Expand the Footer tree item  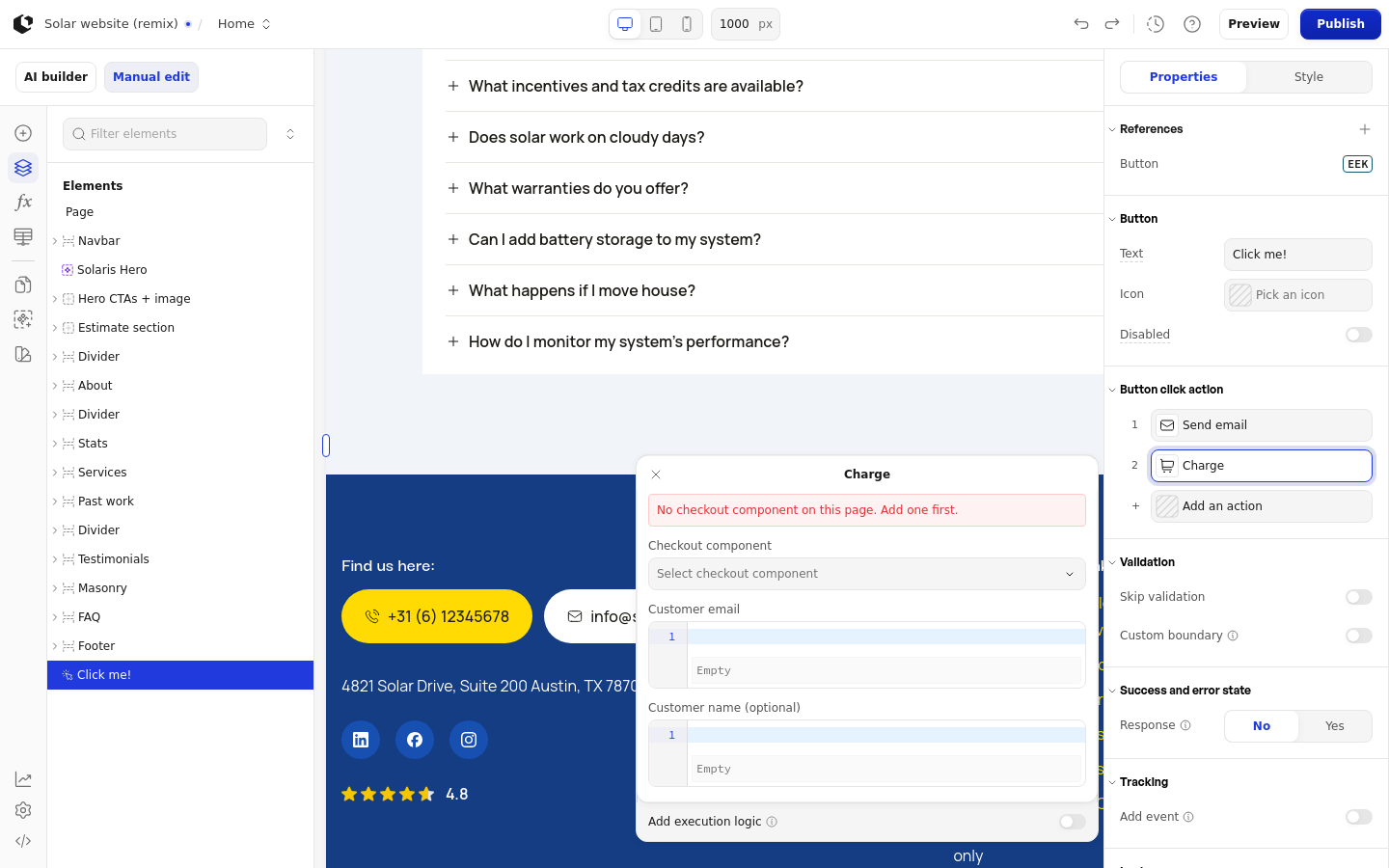pos(55,646)
